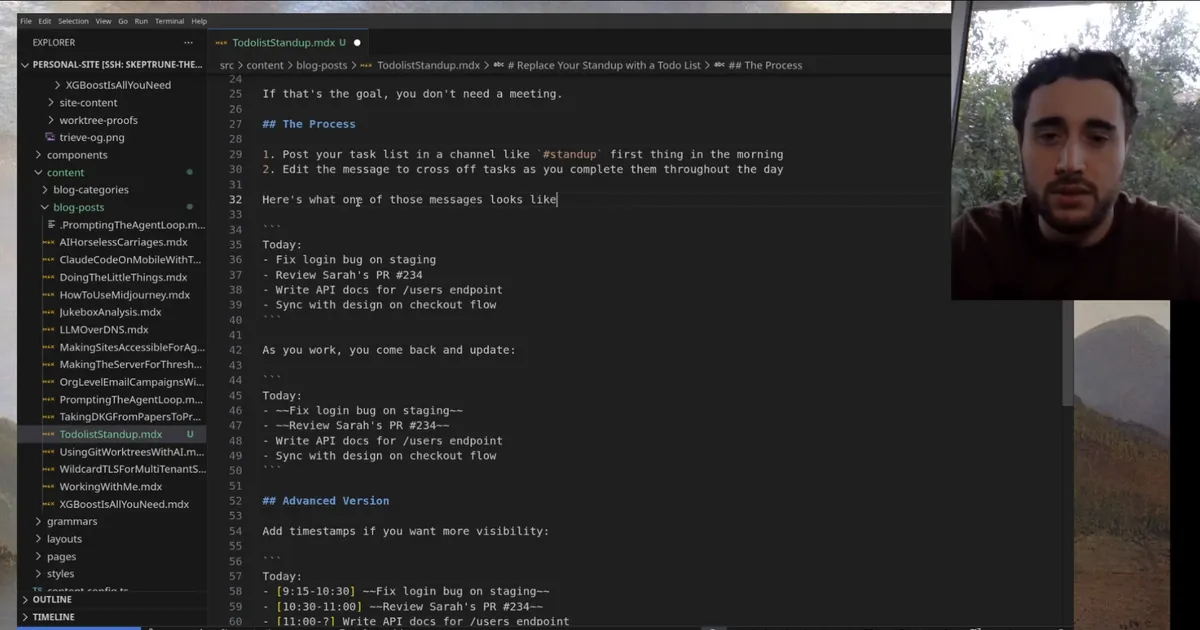Click 'blog-posts' in the breadcrumb path
The image size is (1200, 630).
point(322,65)
